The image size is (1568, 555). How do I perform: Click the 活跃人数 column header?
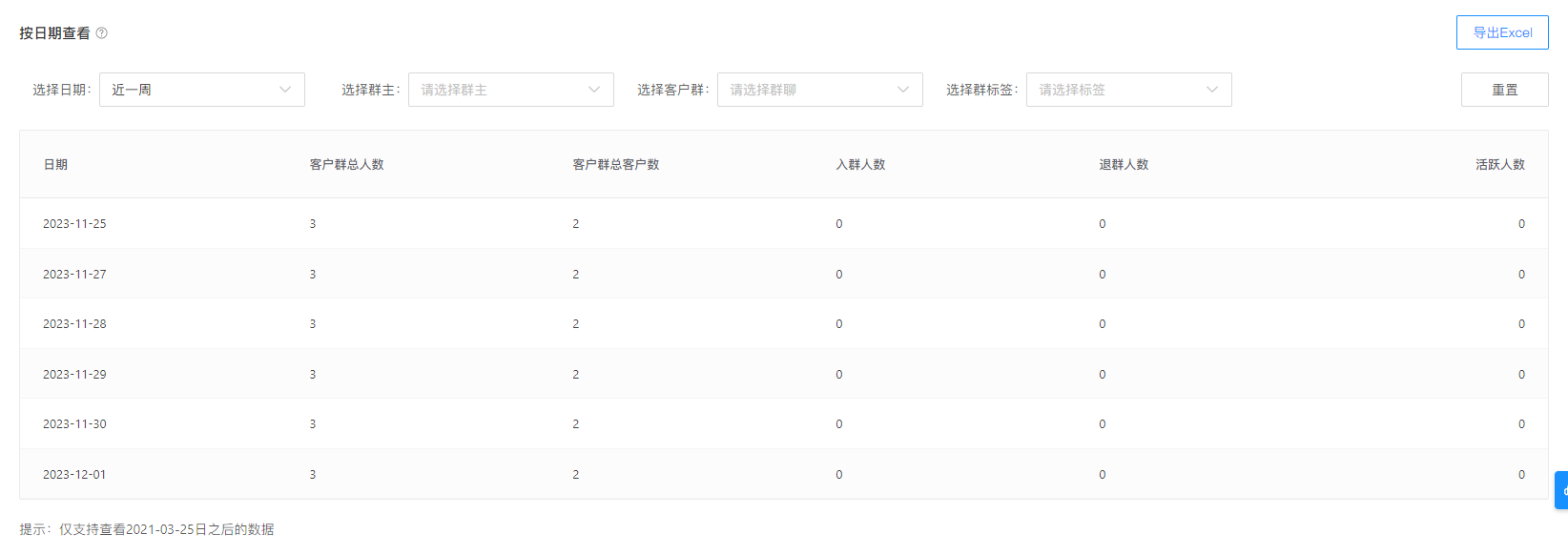pos(1499,165)
